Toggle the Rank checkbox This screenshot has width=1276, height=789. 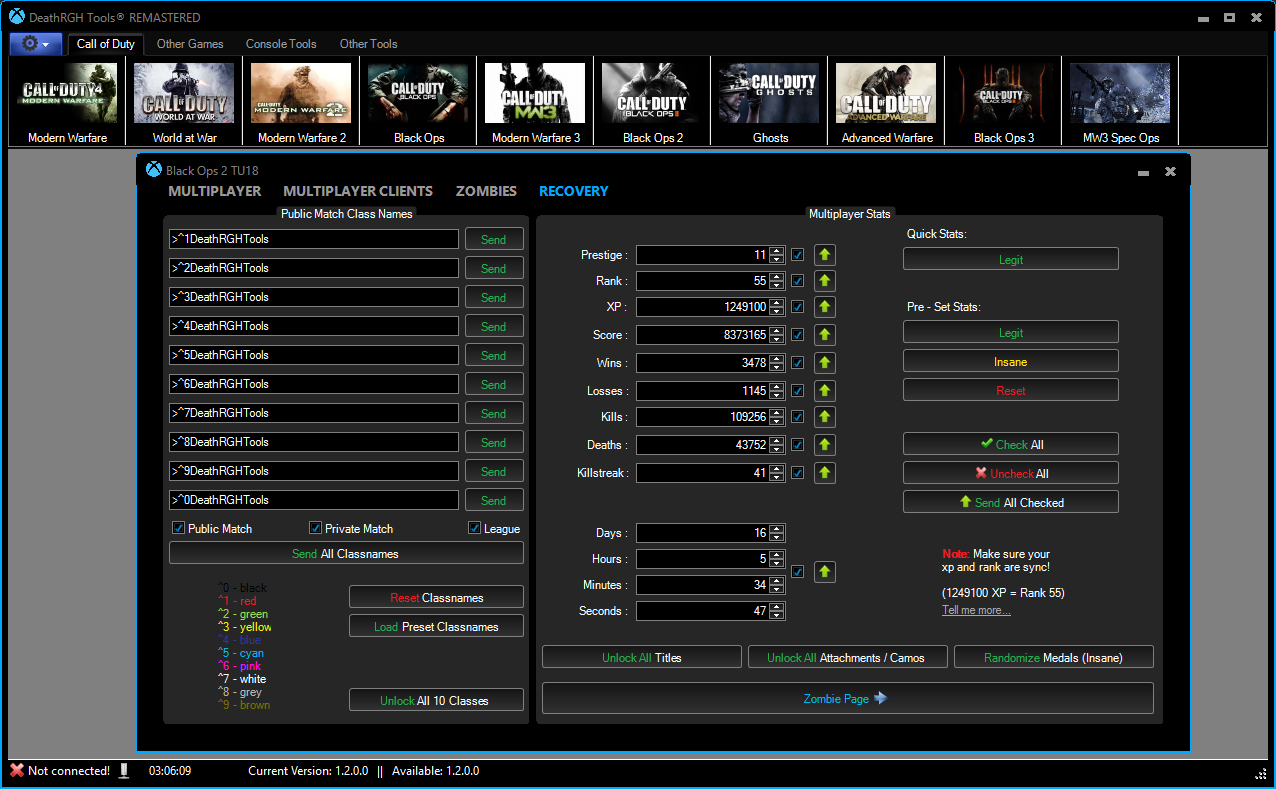coord(798,281)
